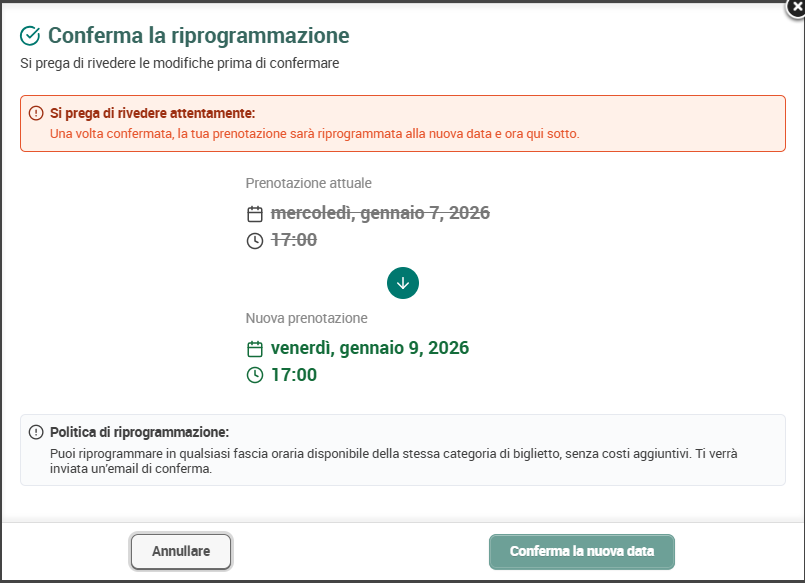Click the warning icon in the red alert box
Image resolution: width=805 pixels, height=583 pixels.
[x=36, y=113]
